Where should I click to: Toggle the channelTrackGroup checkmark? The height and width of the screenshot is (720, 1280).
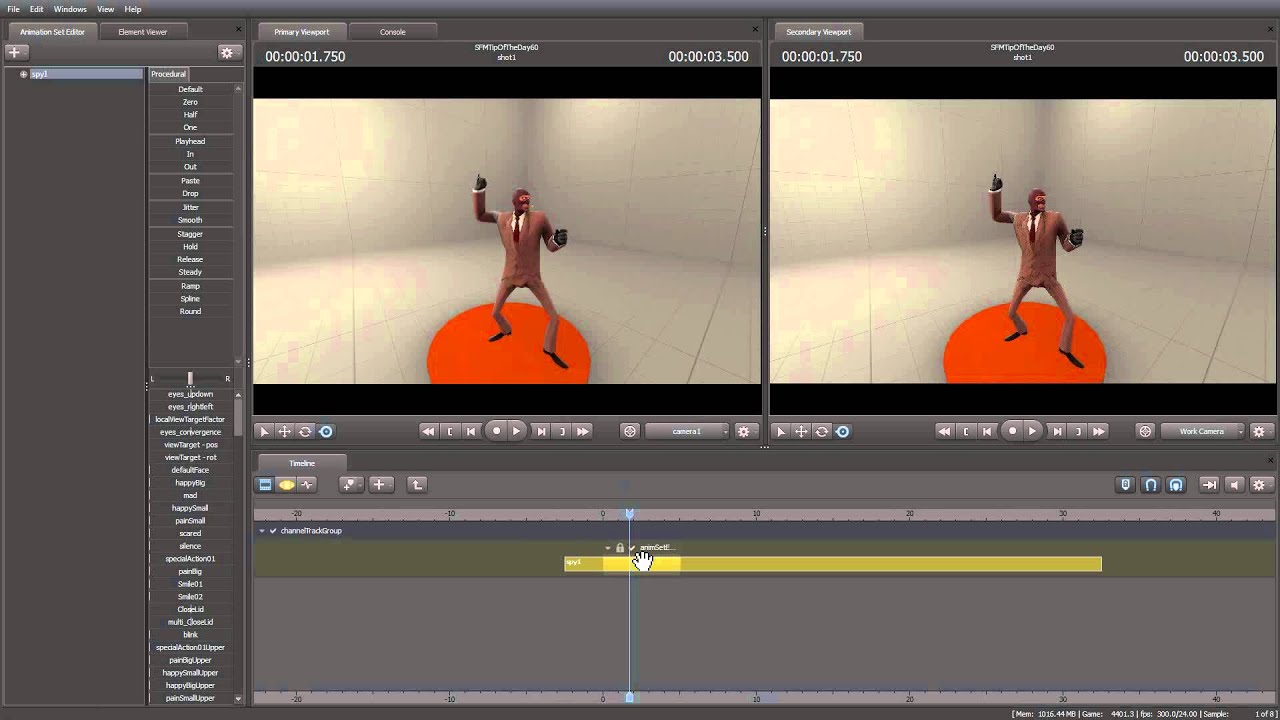pyautogui.click(x=273, y=531)
